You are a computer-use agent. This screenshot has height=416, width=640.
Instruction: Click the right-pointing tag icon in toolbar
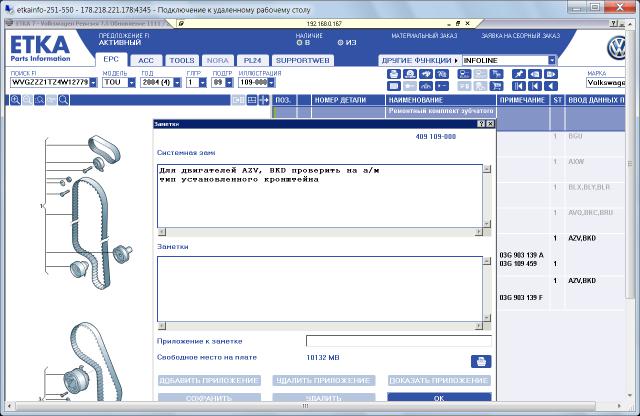(551, 74)
